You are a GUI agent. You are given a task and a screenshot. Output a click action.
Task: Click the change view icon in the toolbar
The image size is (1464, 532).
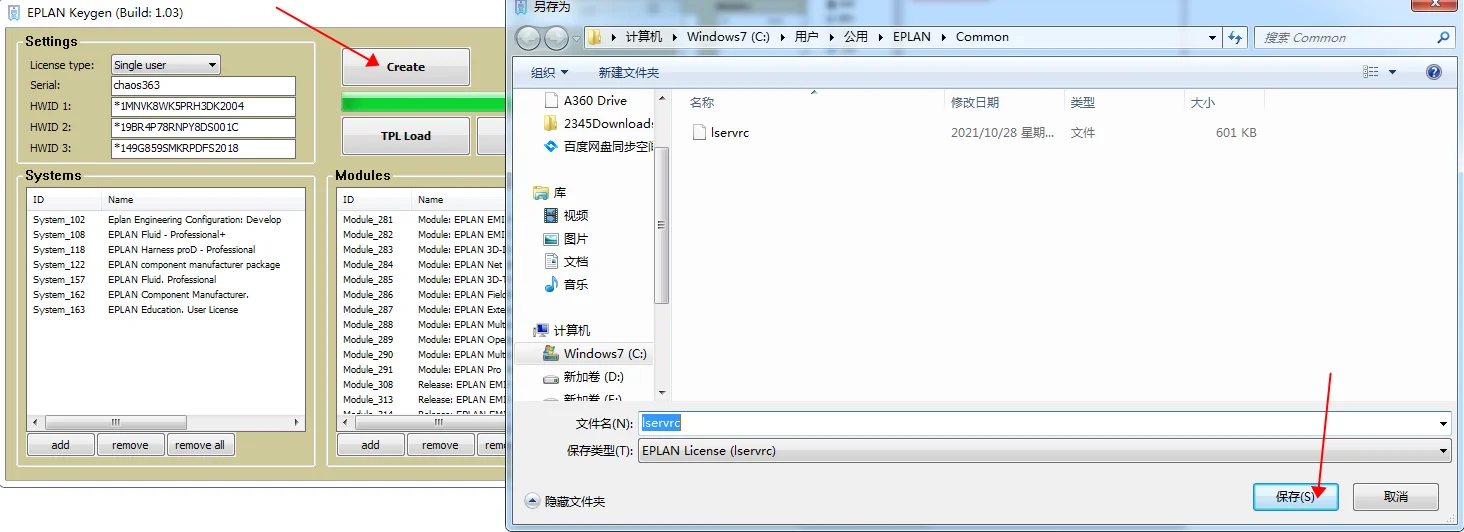[x=1371, y=72]
